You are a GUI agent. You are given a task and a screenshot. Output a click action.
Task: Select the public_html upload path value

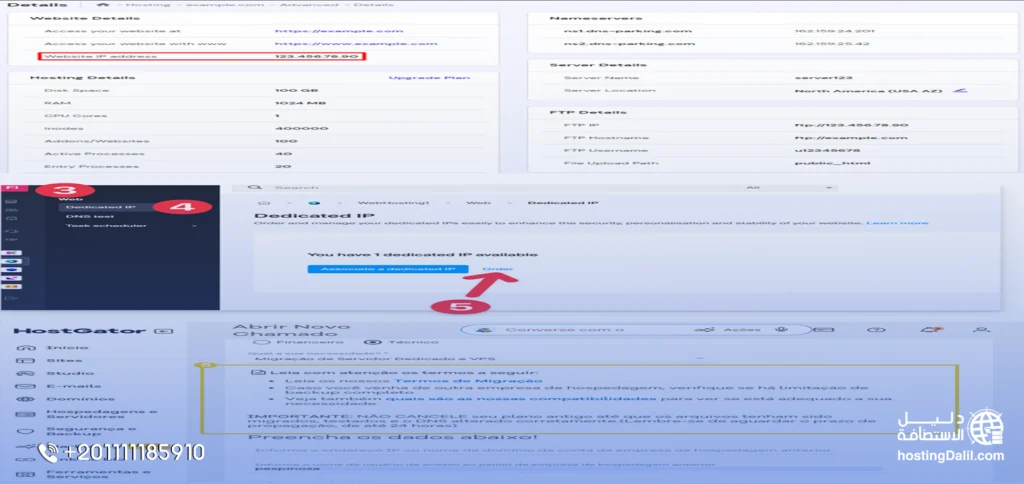pos(832,163)
